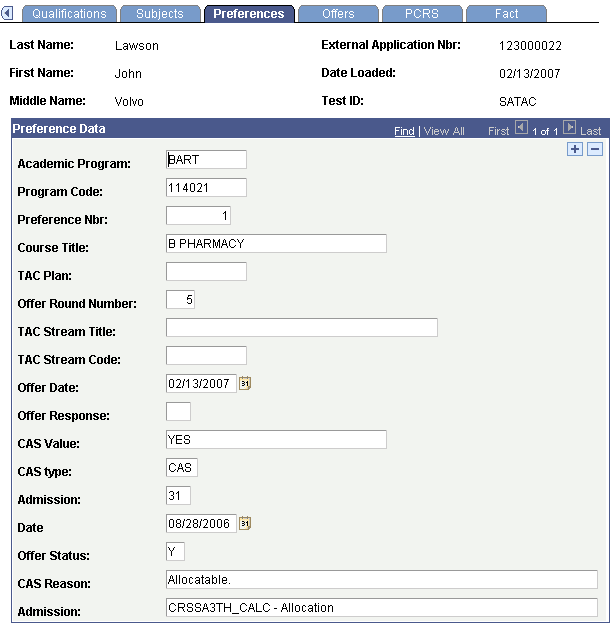
Task: Focus the Offer Date field
Action: [x=201, y=384]
